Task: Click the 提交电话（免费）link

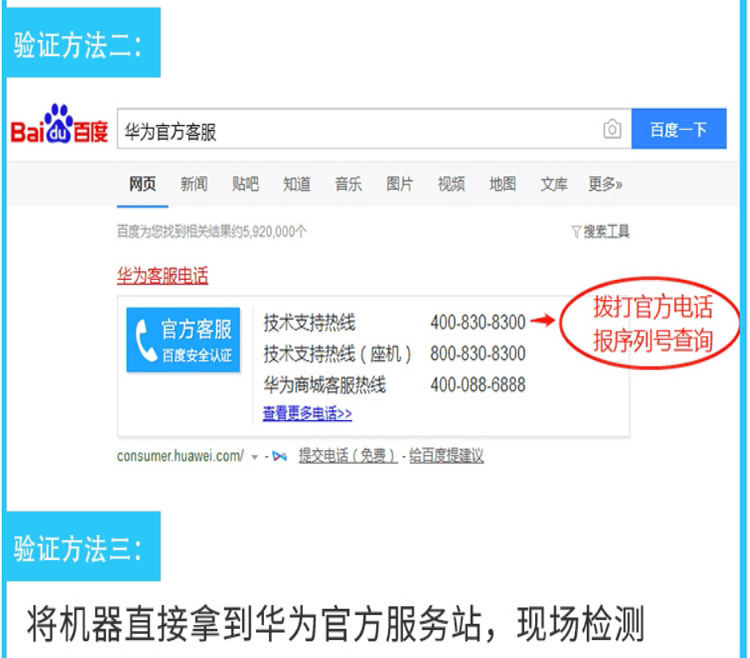Action: tap(348, 456)
